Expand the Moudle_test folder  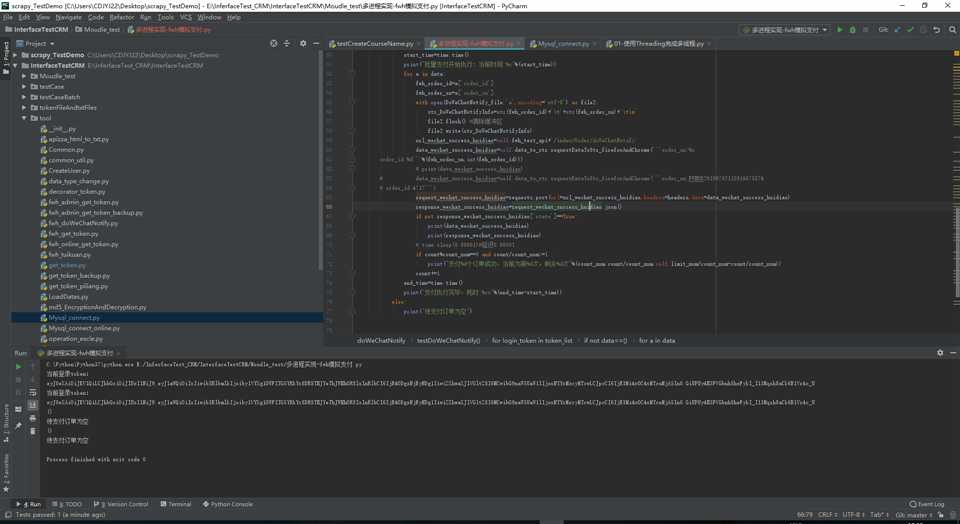click(x=24, y=76)
